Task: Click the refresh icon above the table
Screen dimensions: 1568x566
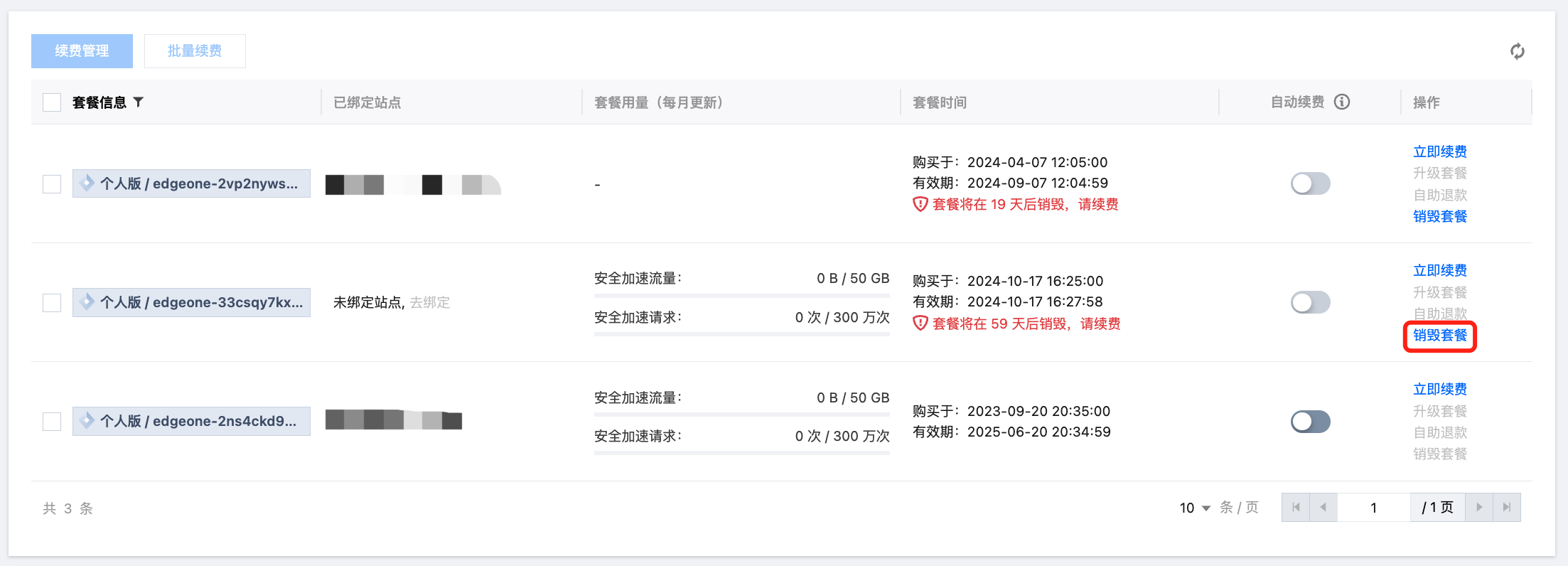Action: point(1517,51)
